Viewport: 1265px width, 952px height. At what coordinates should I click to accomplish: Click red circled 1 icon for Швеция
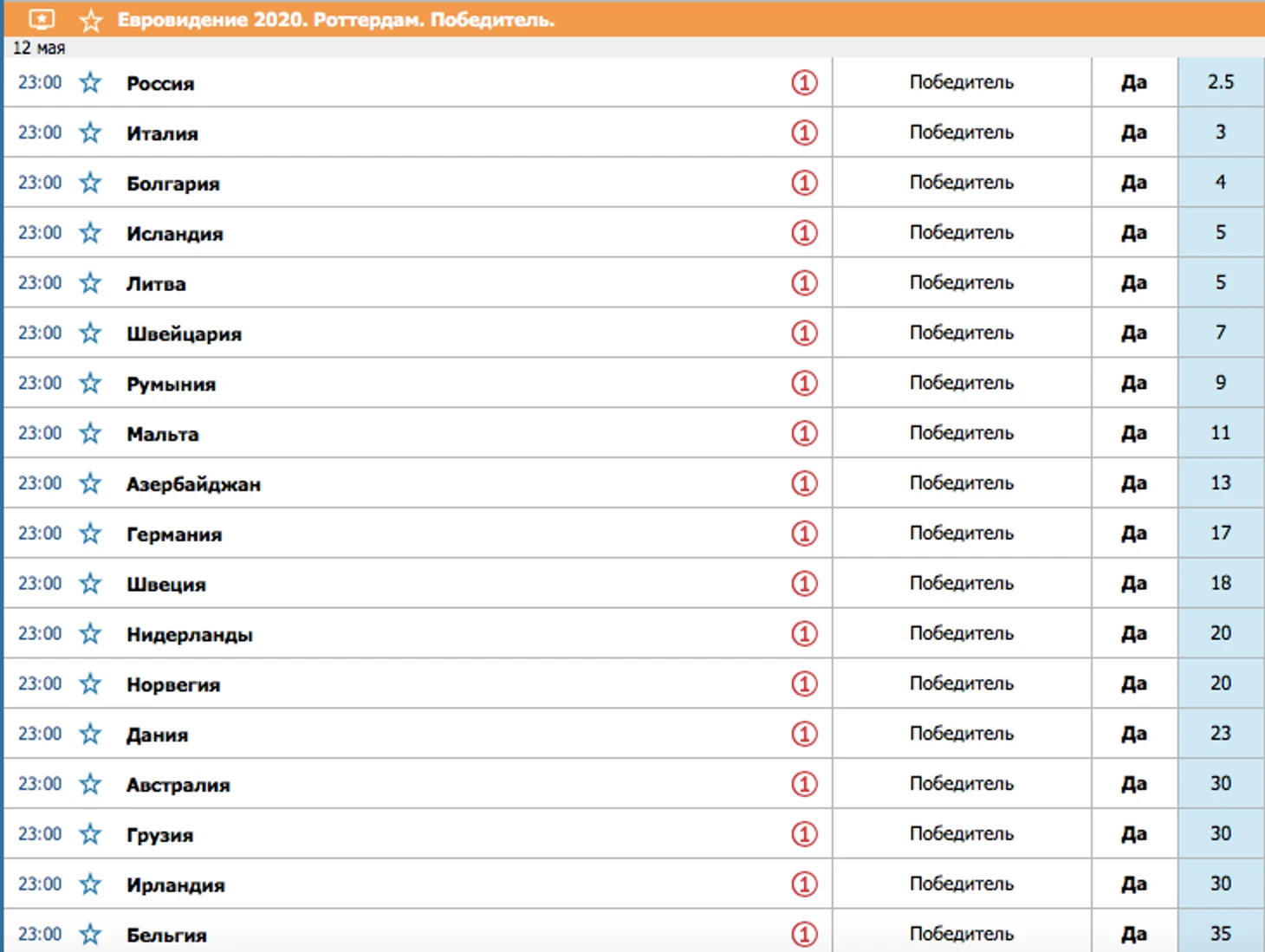(x=804, y=584)
